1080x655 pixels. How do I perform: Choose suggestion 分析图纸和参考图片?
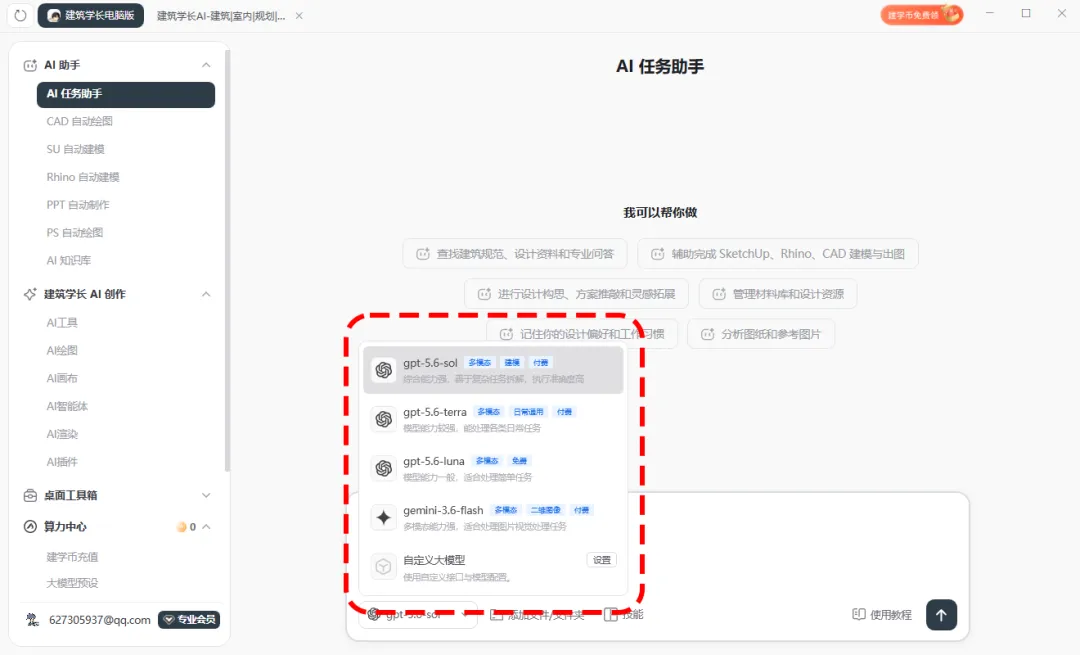pyautogui.click(x=760, y=334)
